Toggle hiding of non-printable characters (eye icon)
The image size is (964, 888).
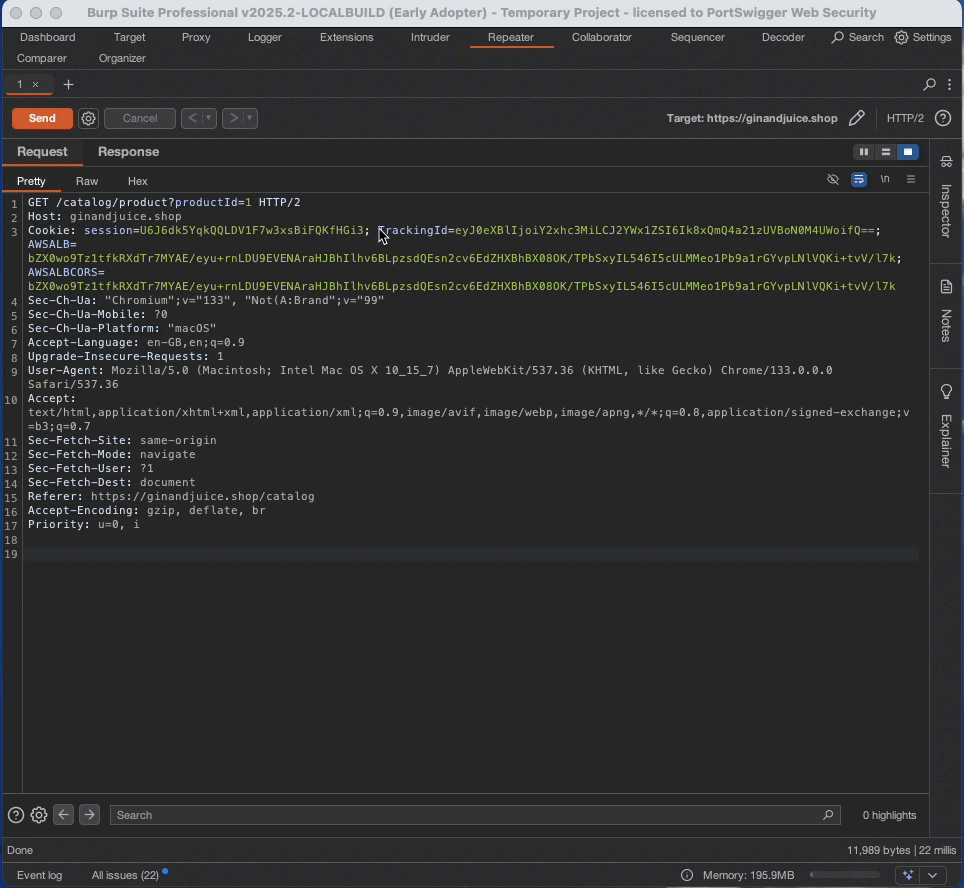(x=833, y=180)
